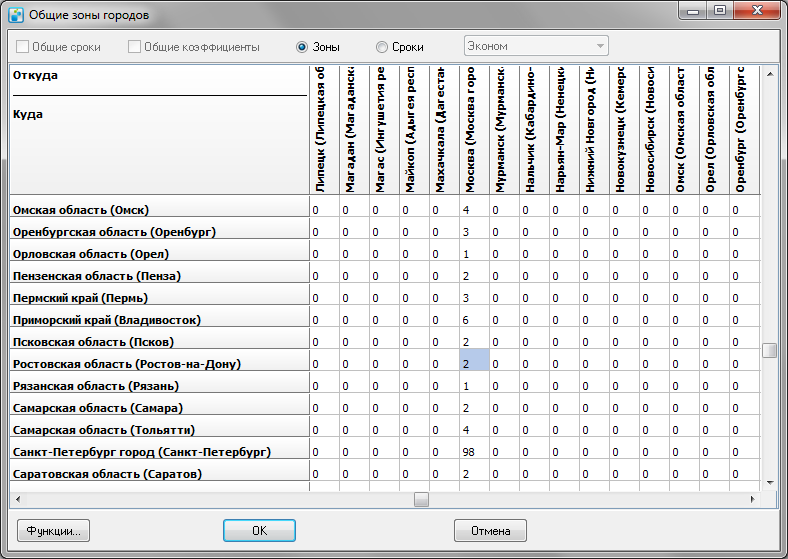The image size is (788, 559).
Task: Click the vertical scrollbar up arrow
Action: pyautogui.click(x=770, y=74)
